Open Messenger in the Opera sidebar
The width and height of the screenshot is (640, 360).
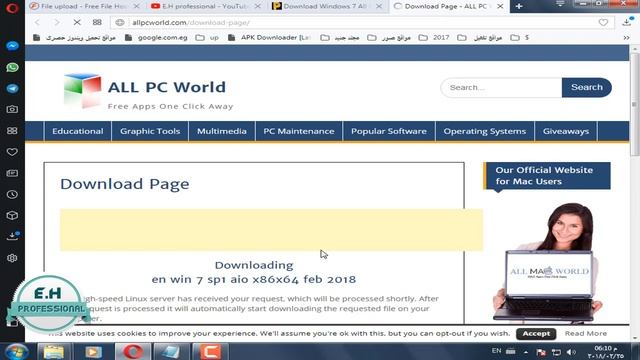click(12, 46)
